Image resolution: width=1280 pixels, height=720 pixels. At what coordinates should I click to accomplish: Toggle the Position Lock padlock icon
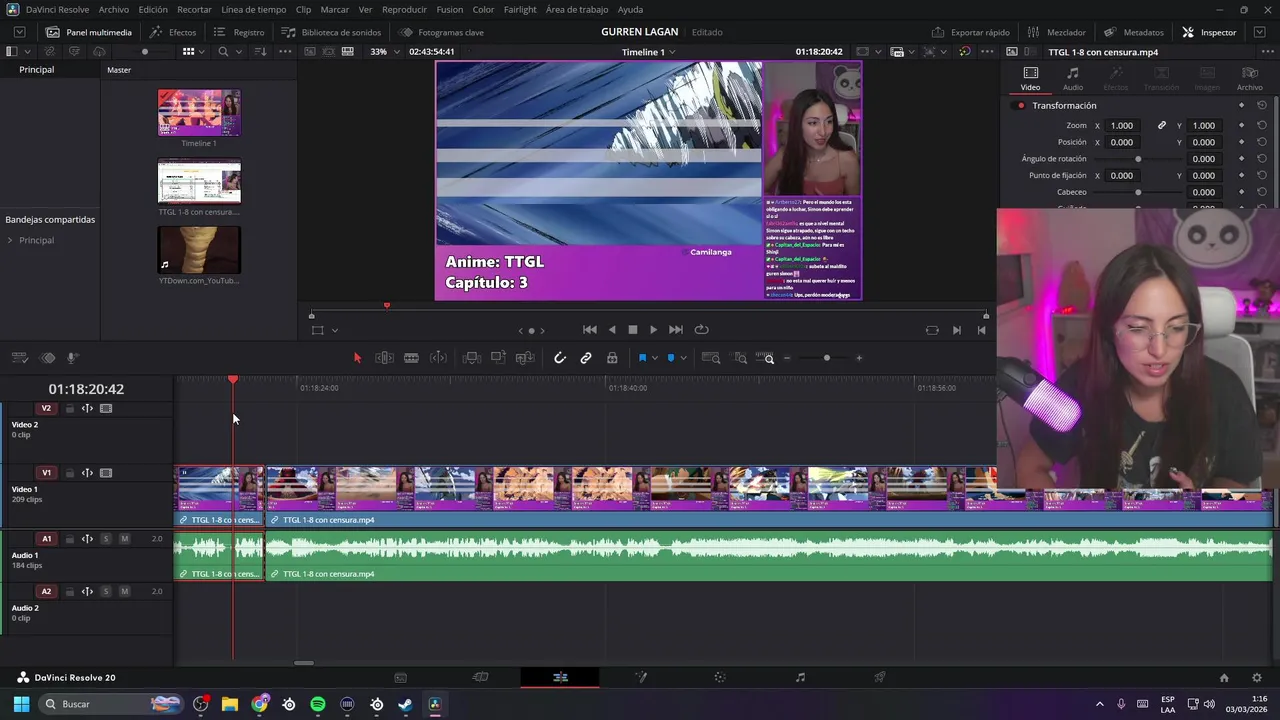tap(612, 358)
